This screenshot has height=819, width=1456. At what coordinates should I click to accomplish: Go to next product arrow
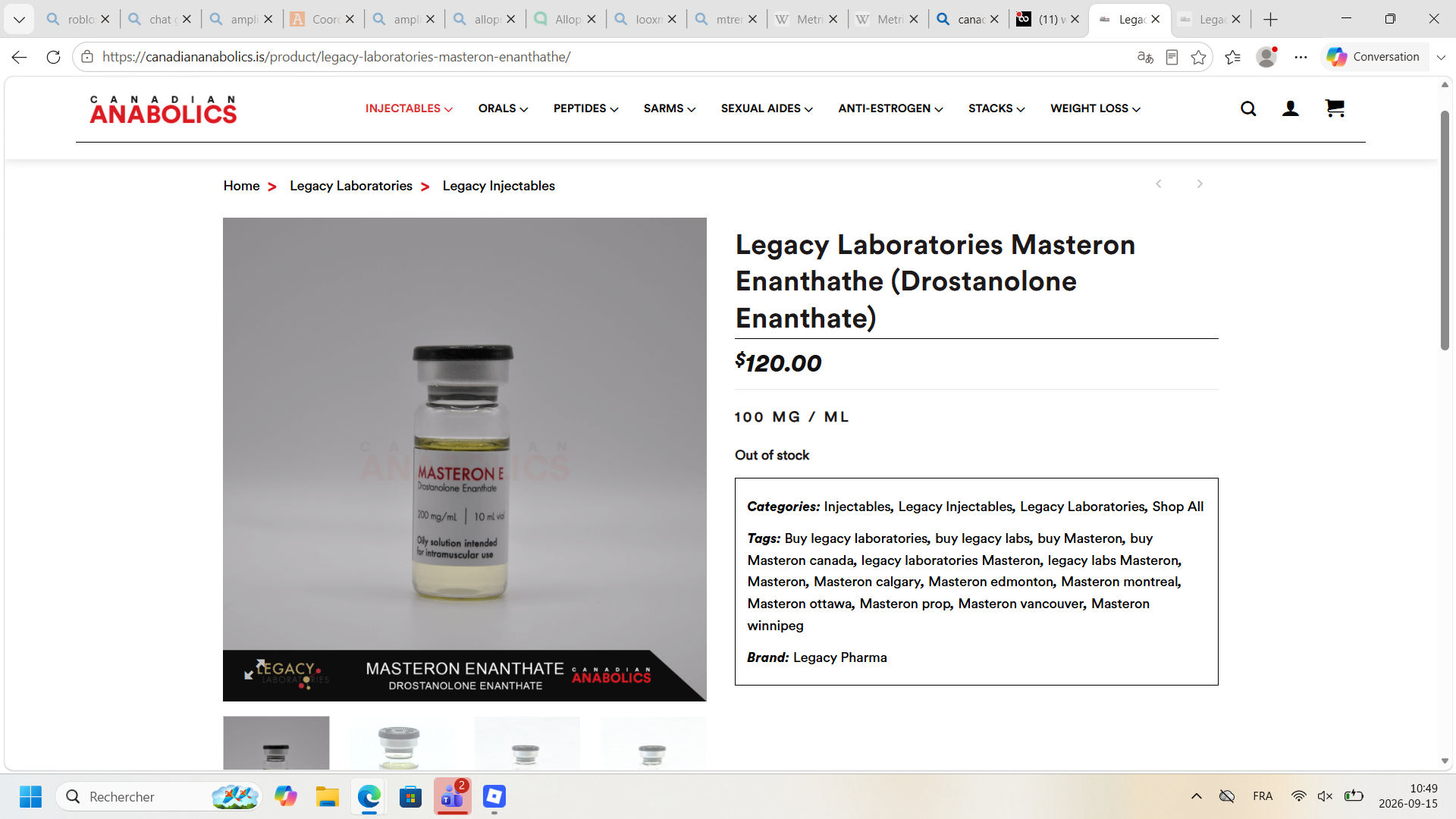point(1200,184)
